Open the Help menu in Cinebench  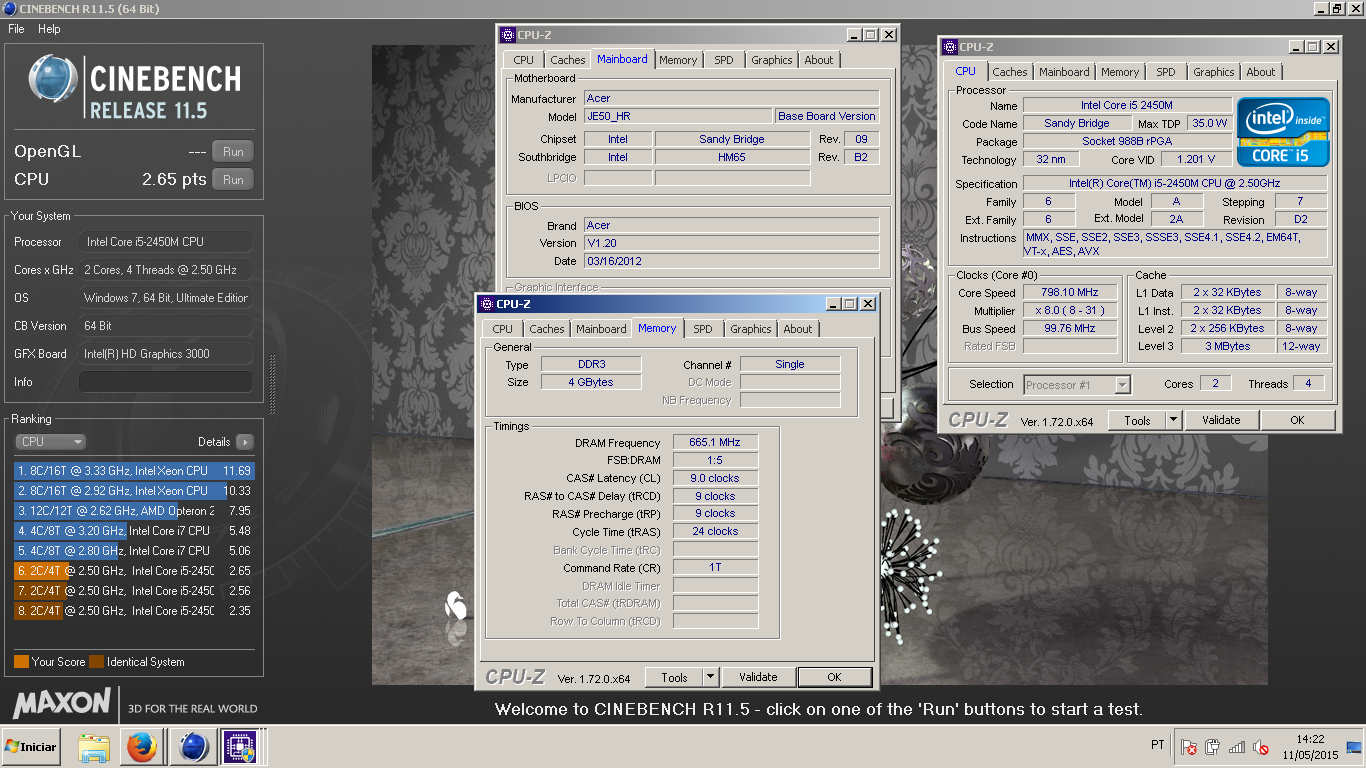click(x=49, y=29)
